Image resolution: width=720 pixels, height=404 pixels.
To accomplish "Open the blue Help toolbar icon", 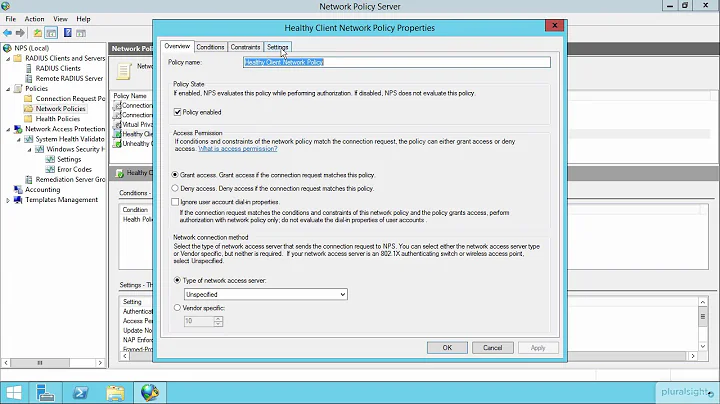I will pyautogui.click(x=68, y=33).
